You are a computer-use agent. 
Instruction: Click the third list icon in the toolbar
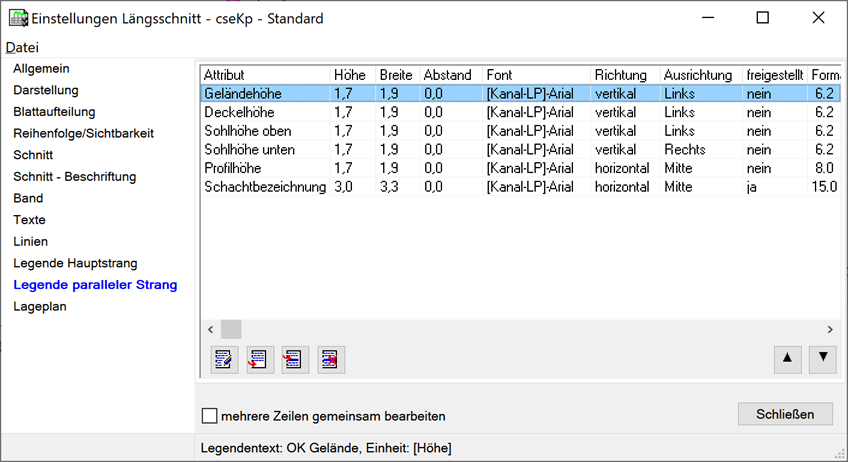(x=296, y=360)
